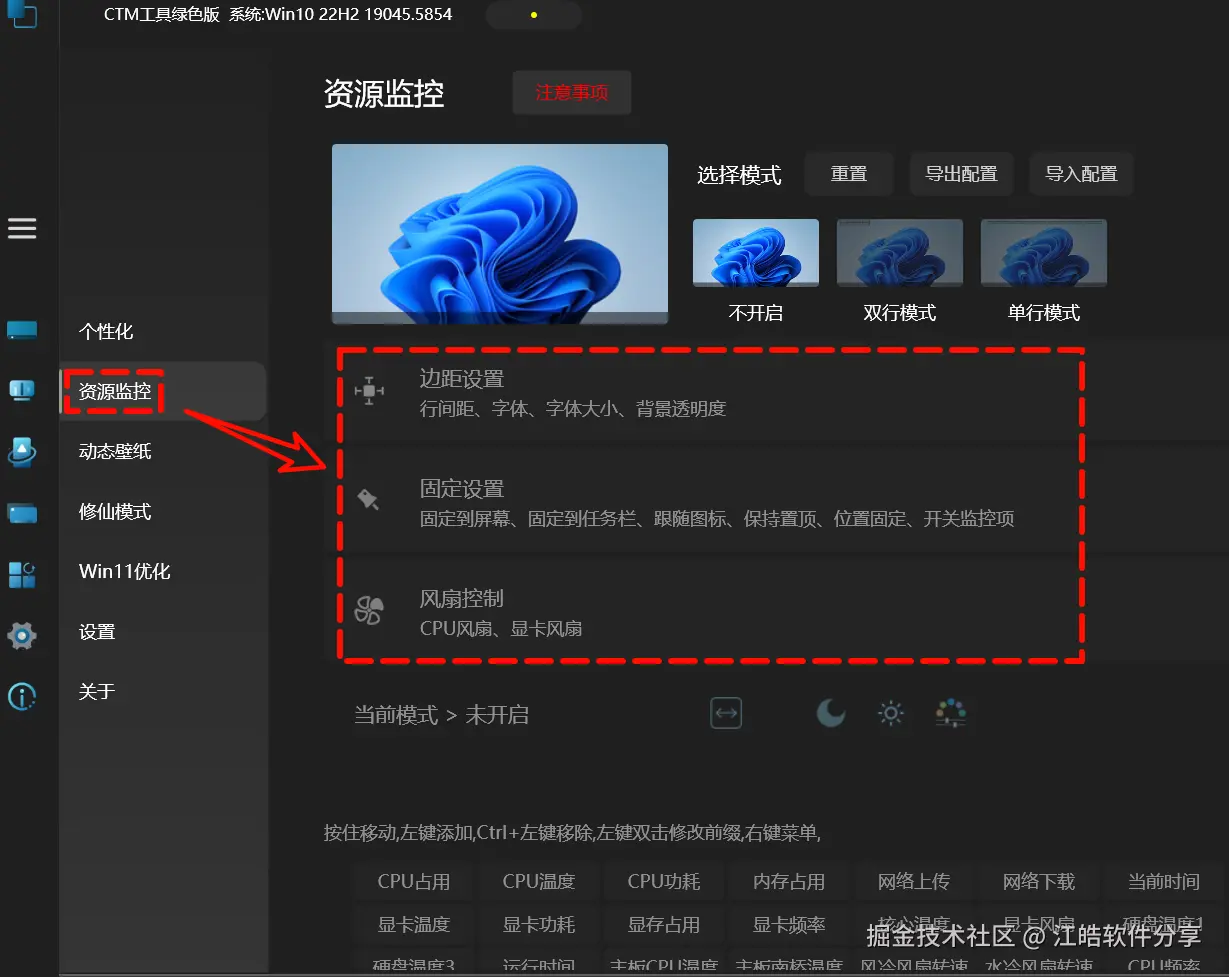Screen dimensions: 1229x977
Task: Click the gear icon beside 设置
Action: (x=22, y=634)
